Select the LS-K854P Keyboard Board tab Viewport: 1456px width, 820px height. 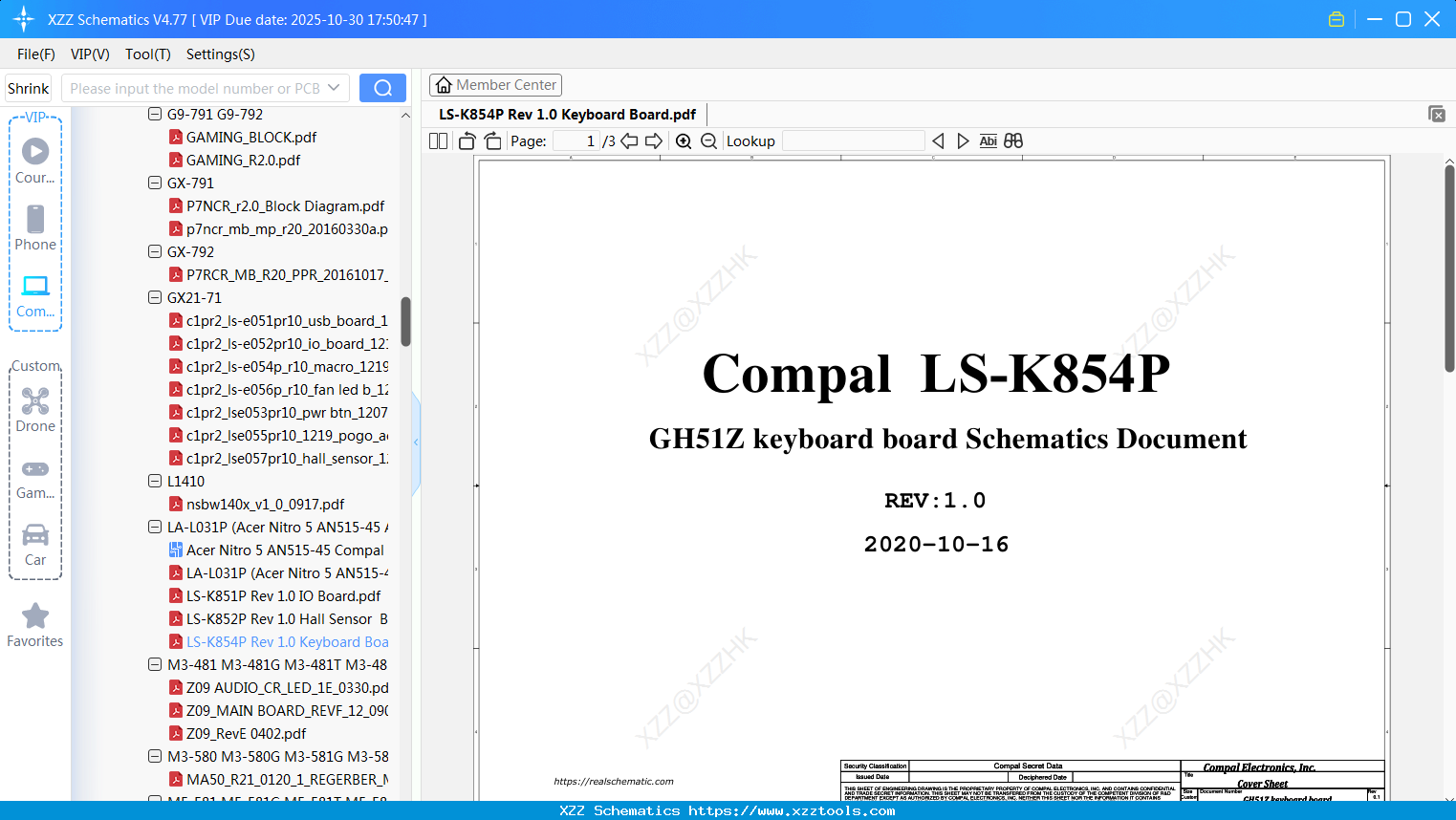pyautogui.click(x=568, y=114)
